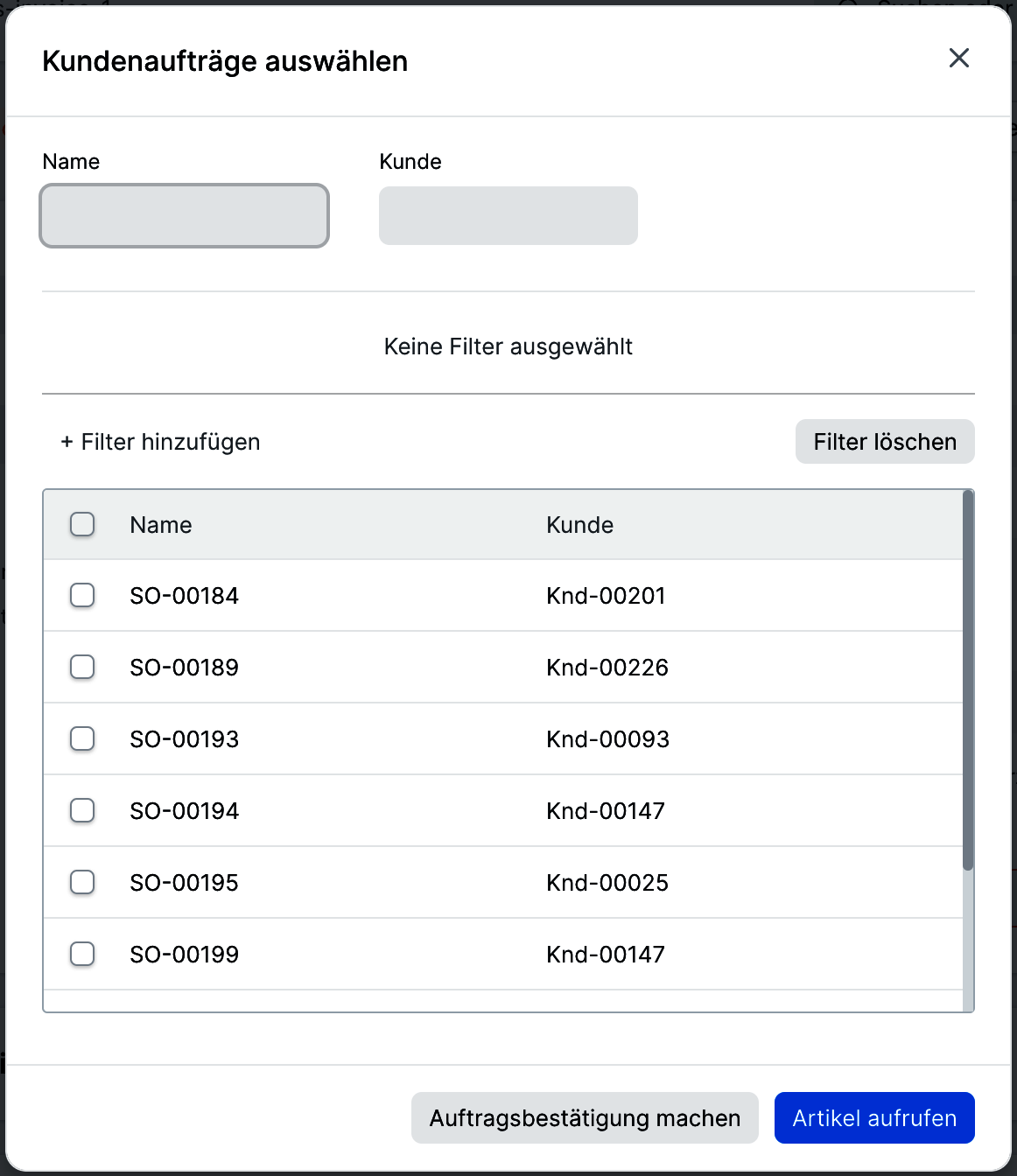Enable the checkbox for SO-00194
Viewport: 1017px width, 1176px height.
(82, 810)
